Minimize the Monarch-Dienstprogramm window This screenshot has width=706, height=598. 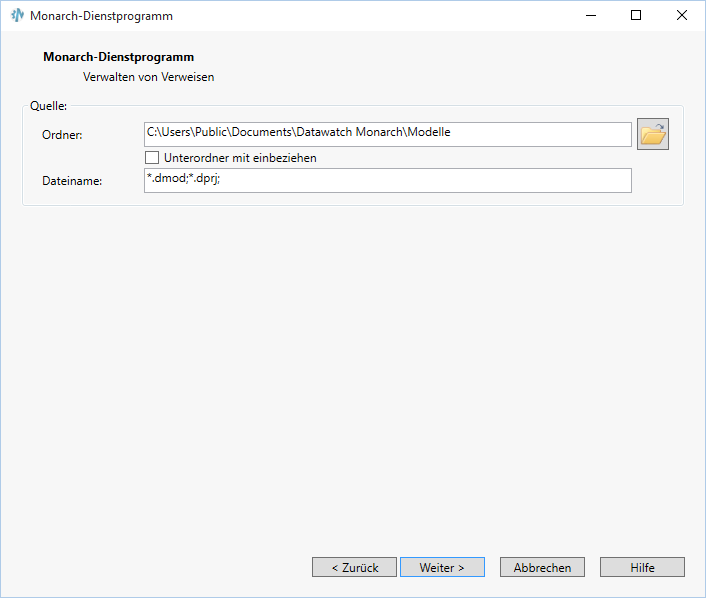591,15
